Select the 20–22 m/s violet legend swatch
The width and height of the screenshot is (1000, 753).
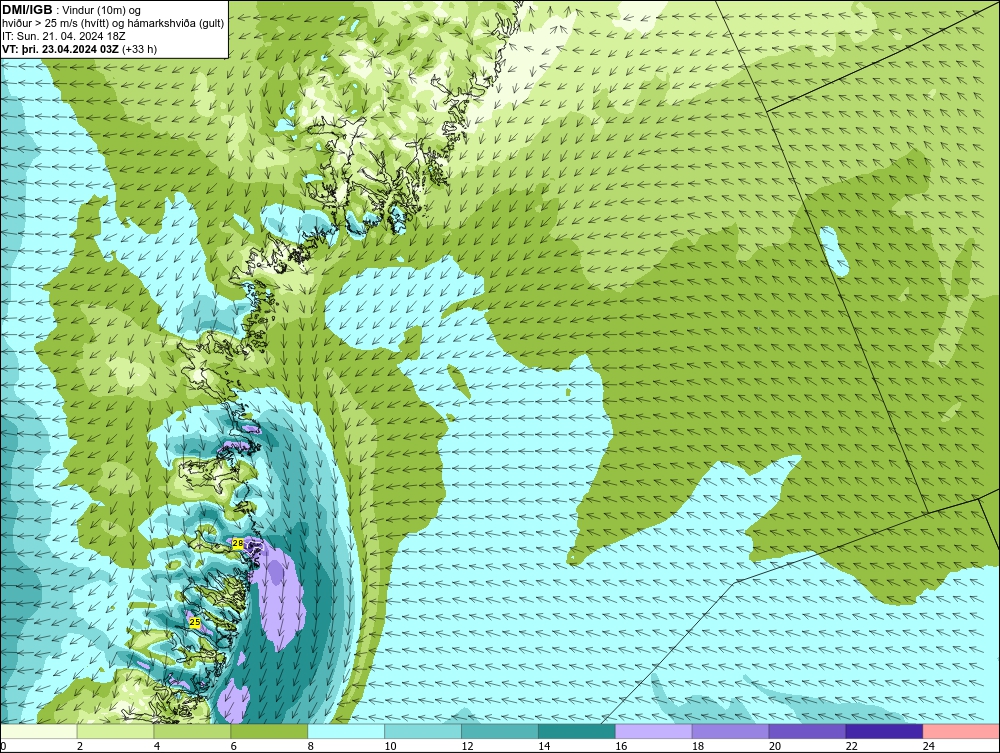point(807,731)
